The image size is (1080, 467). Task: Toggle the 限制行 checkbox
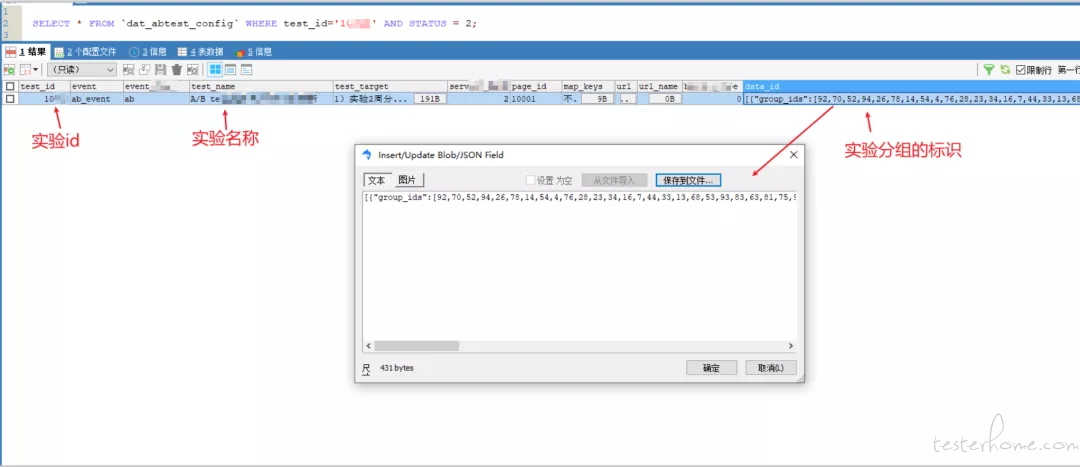point(1021,70)
